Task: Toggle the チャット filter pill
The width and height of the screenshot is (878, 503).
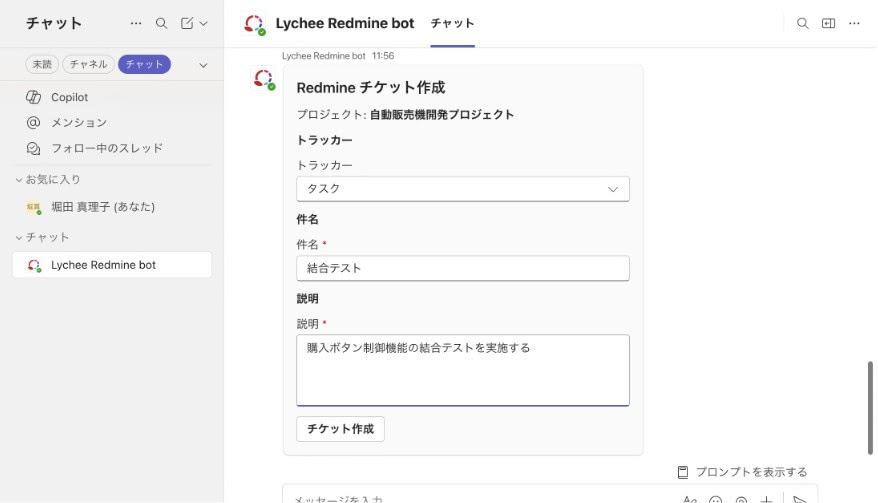Action: (144, 64)
